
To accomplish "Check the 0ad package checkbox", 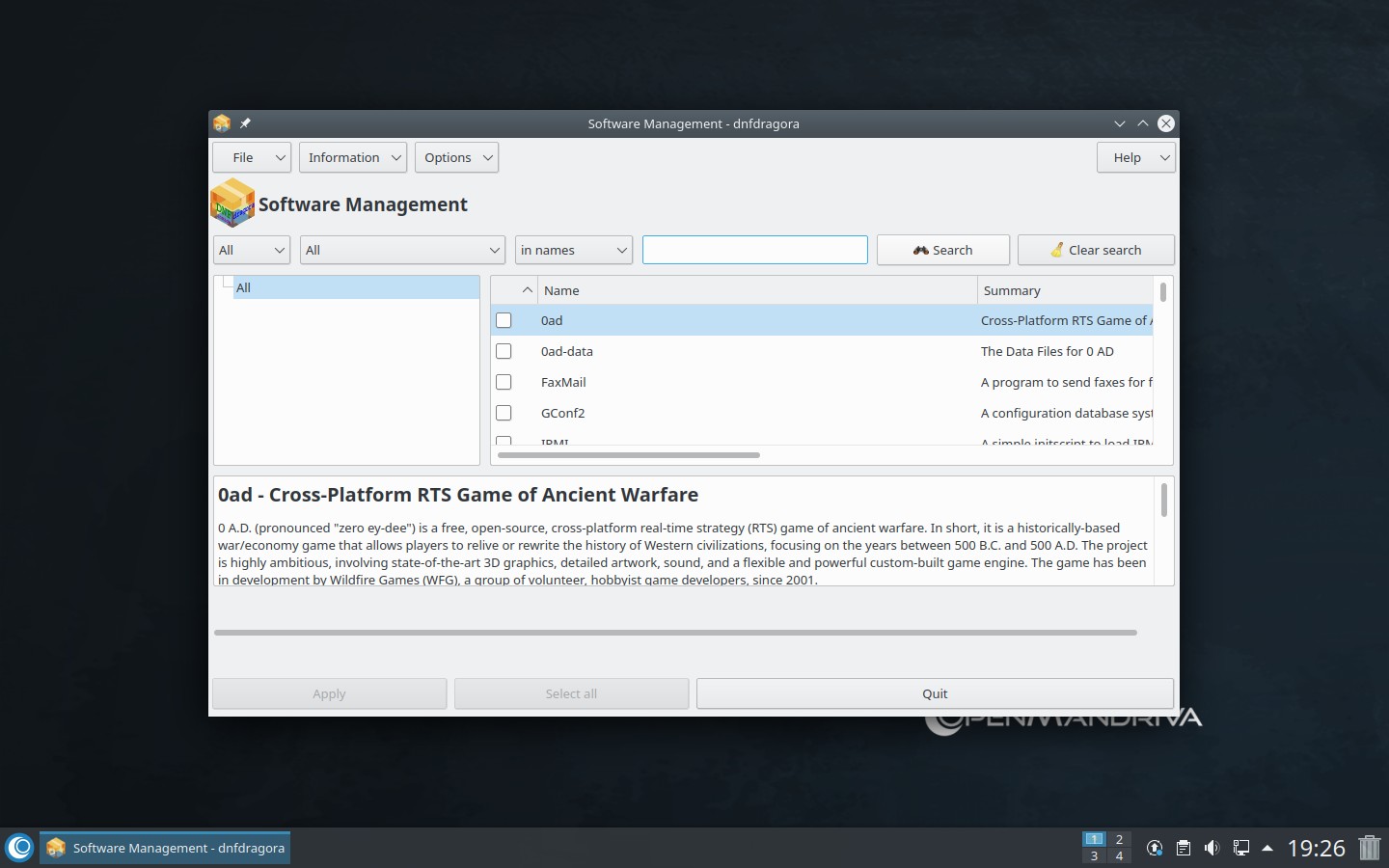I will pos(504,320).
